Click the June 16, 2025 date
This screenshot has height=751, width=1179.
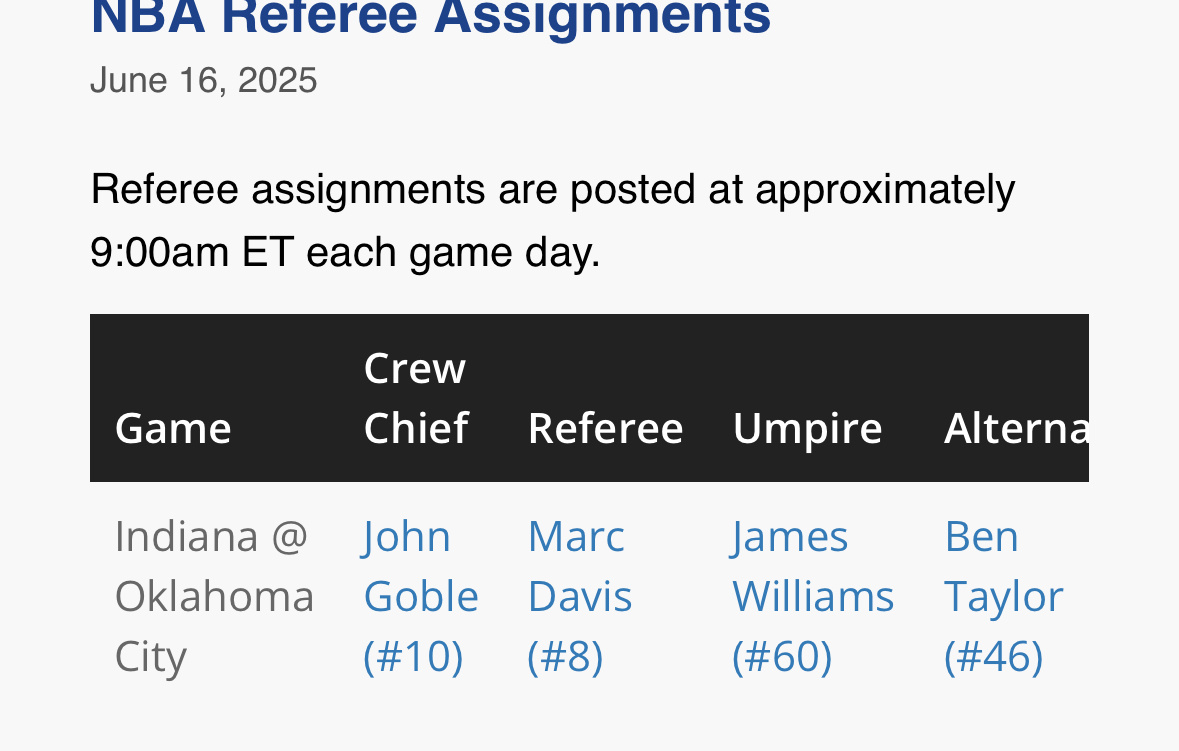(x=204, y=80)
